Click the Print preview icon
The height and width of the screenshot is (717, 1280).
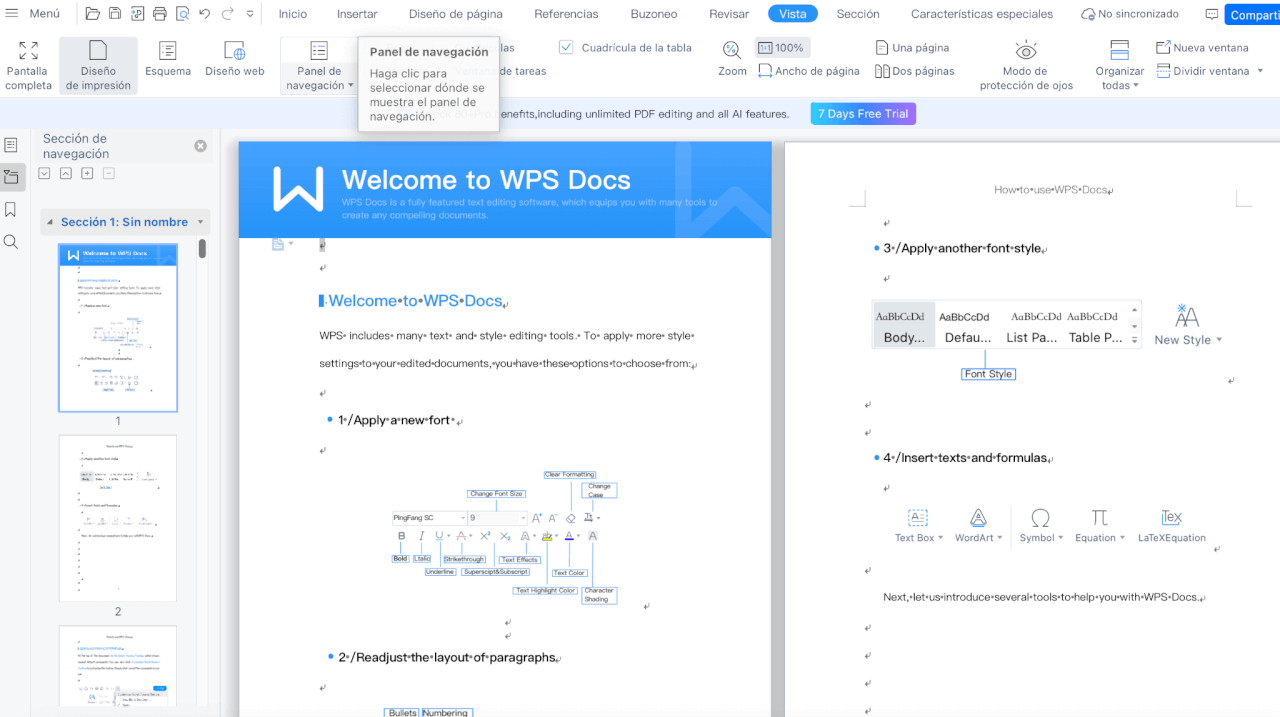point(182,14)
